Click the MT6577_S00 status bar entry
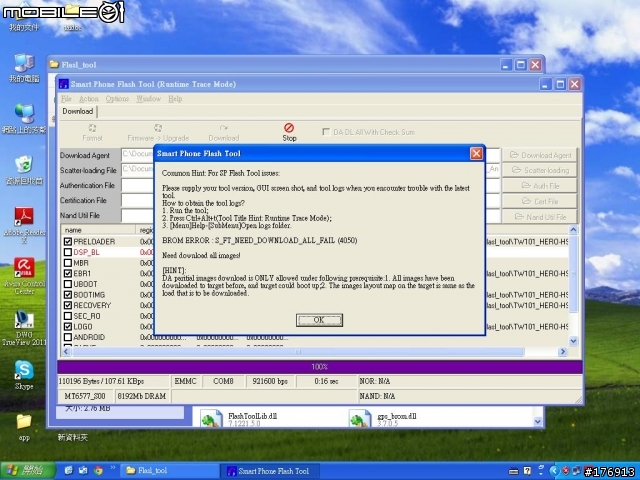This screenshot has height=480, width=640. 85,396
